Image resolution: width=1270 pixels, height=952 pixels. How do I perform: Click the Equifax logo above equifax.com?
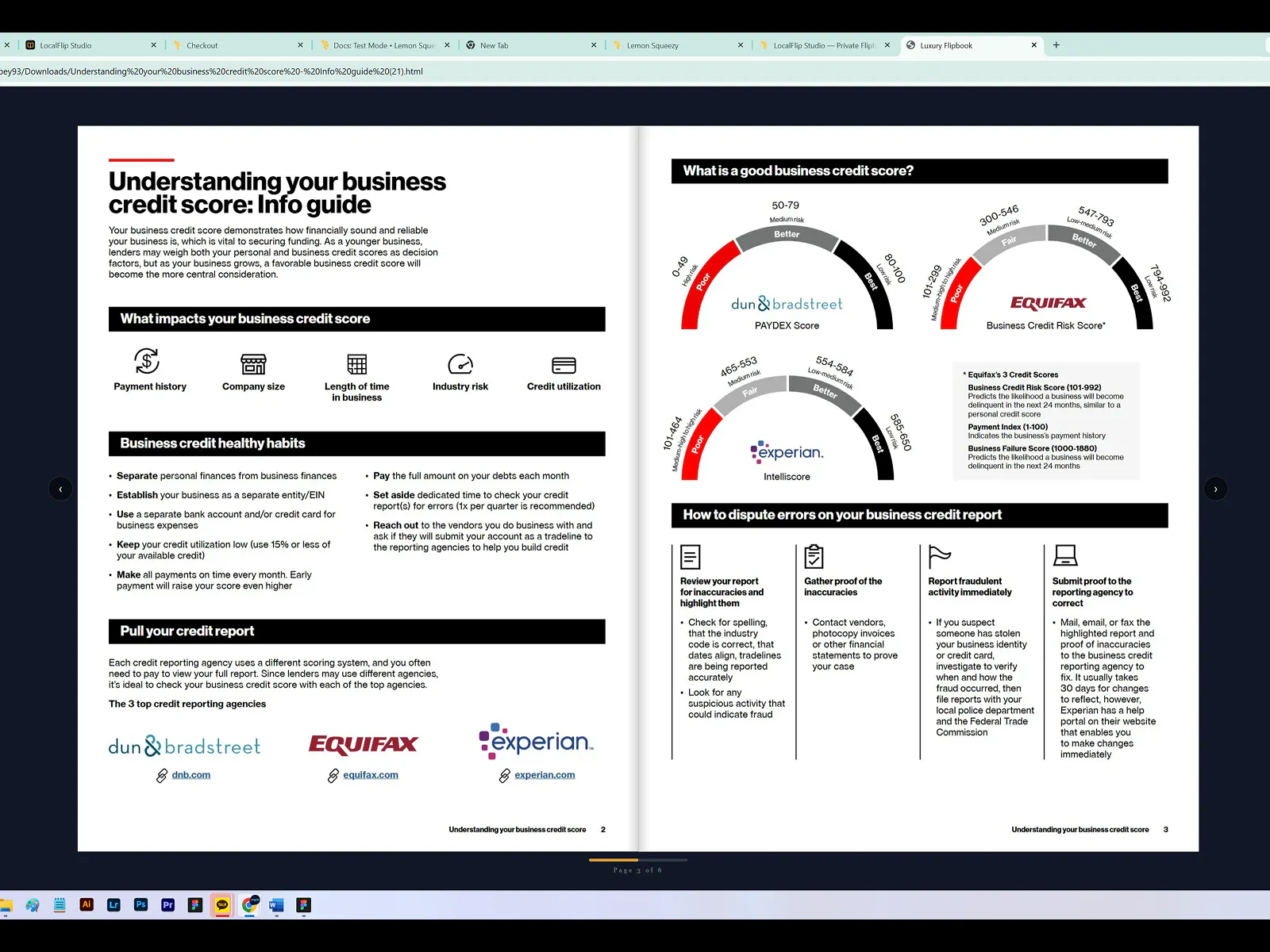[x=364, y=744]
